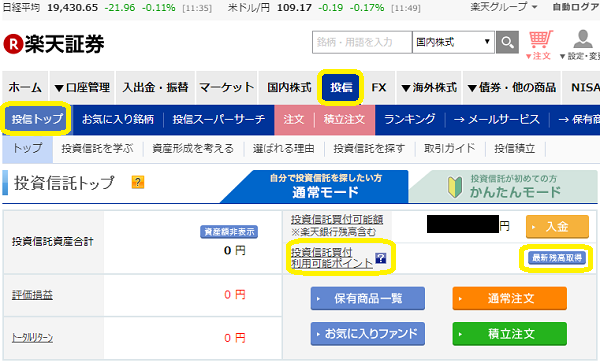Image resolution: width=600 pixels, height=363 pixels.
Task: Select 投信トップ in the sub menu
Action: coord(37,119)
